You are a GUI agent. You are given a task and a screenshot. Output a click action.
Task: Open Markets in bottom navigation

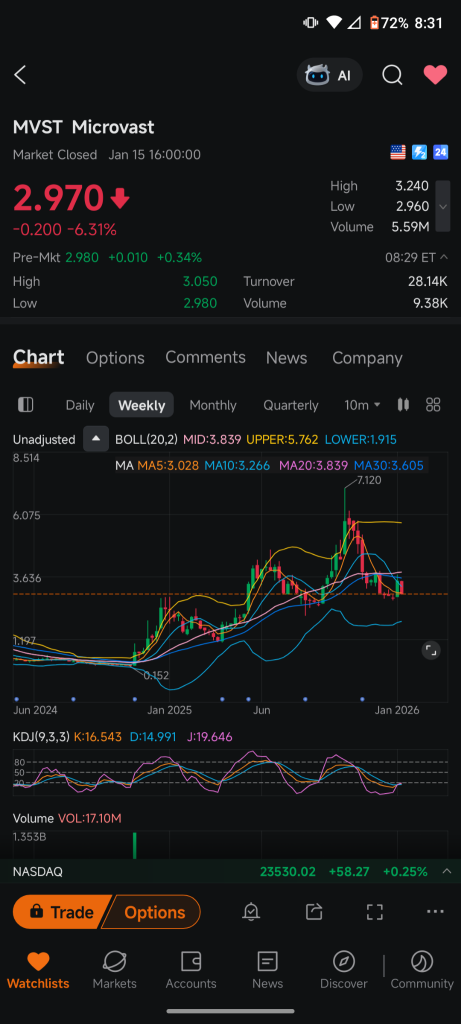click(x=114, y=970)
